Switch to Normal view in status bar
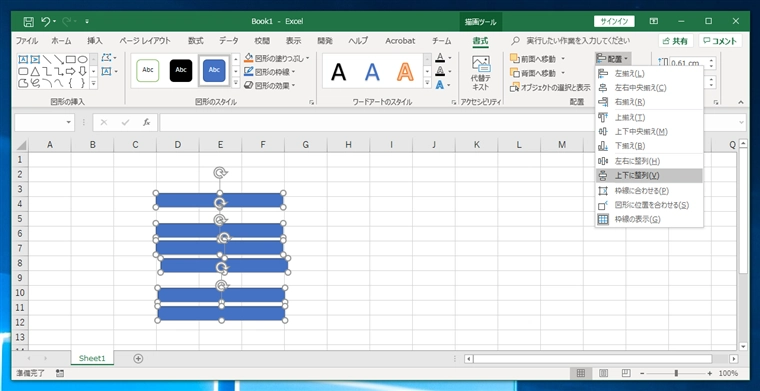Viewport: 760px width, 391px height. click(x=581, y=373)
